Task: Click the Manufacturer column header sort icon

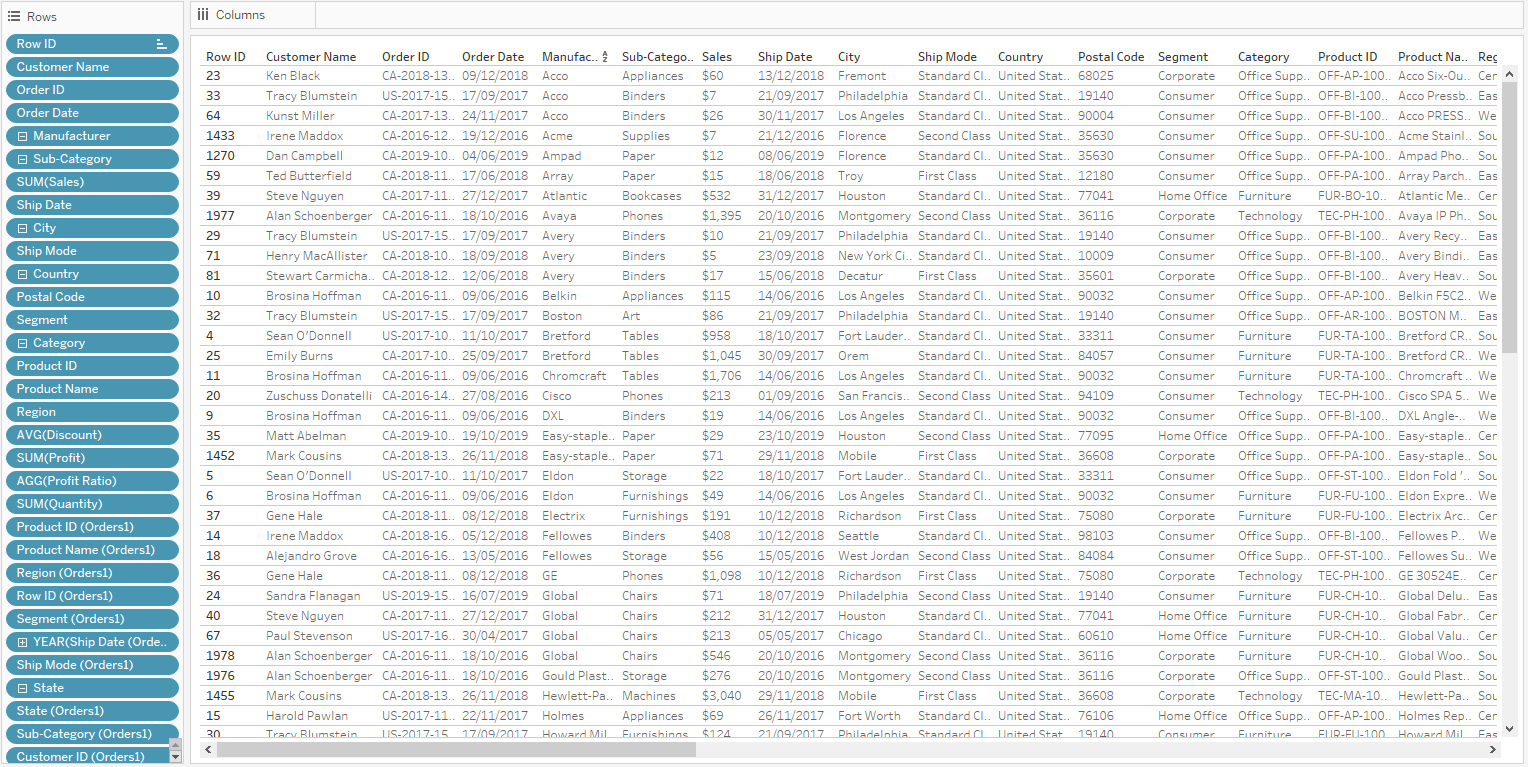Action: 605,58
